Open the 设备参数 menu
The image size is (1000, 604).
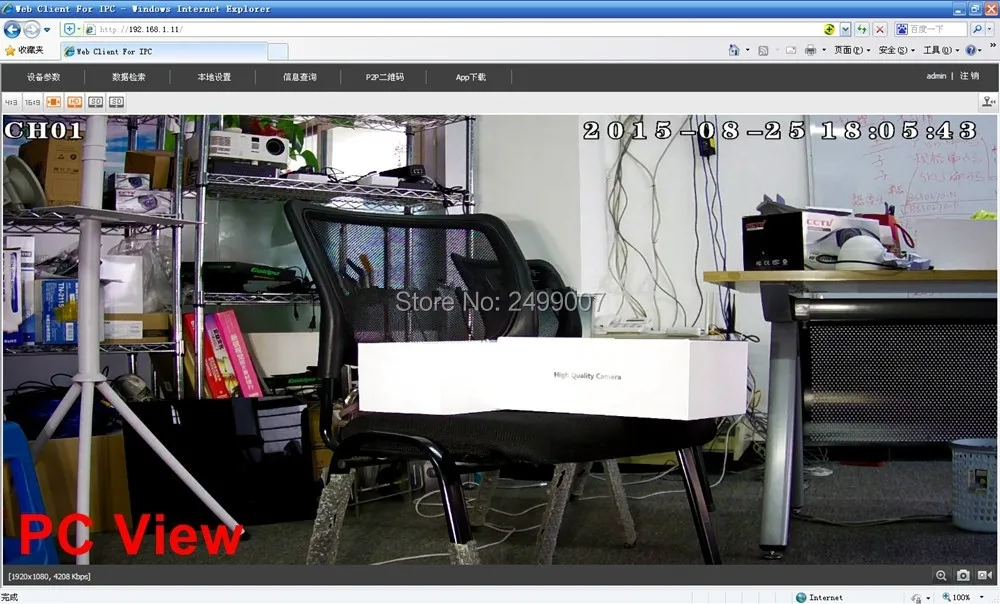43,77
